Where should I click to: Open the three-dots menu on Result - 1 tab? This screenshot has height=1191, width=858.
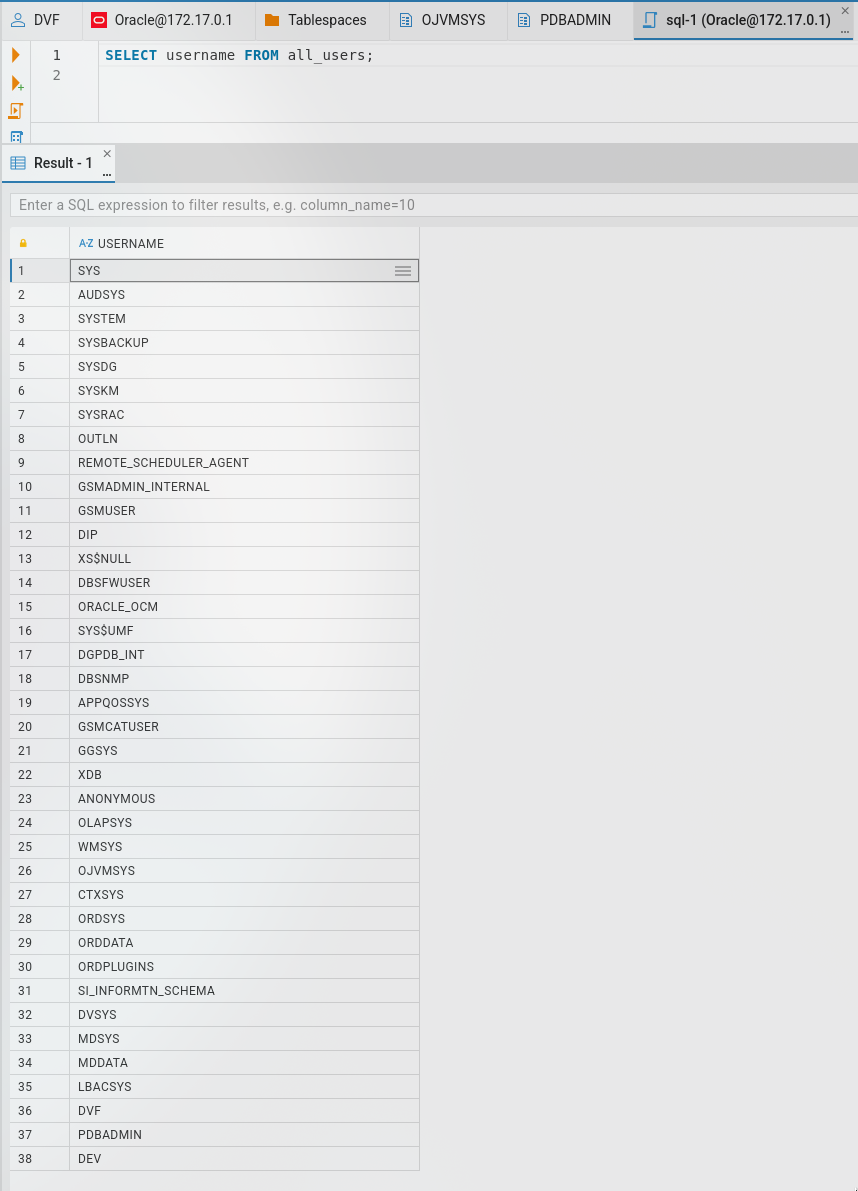pos(107,174)
